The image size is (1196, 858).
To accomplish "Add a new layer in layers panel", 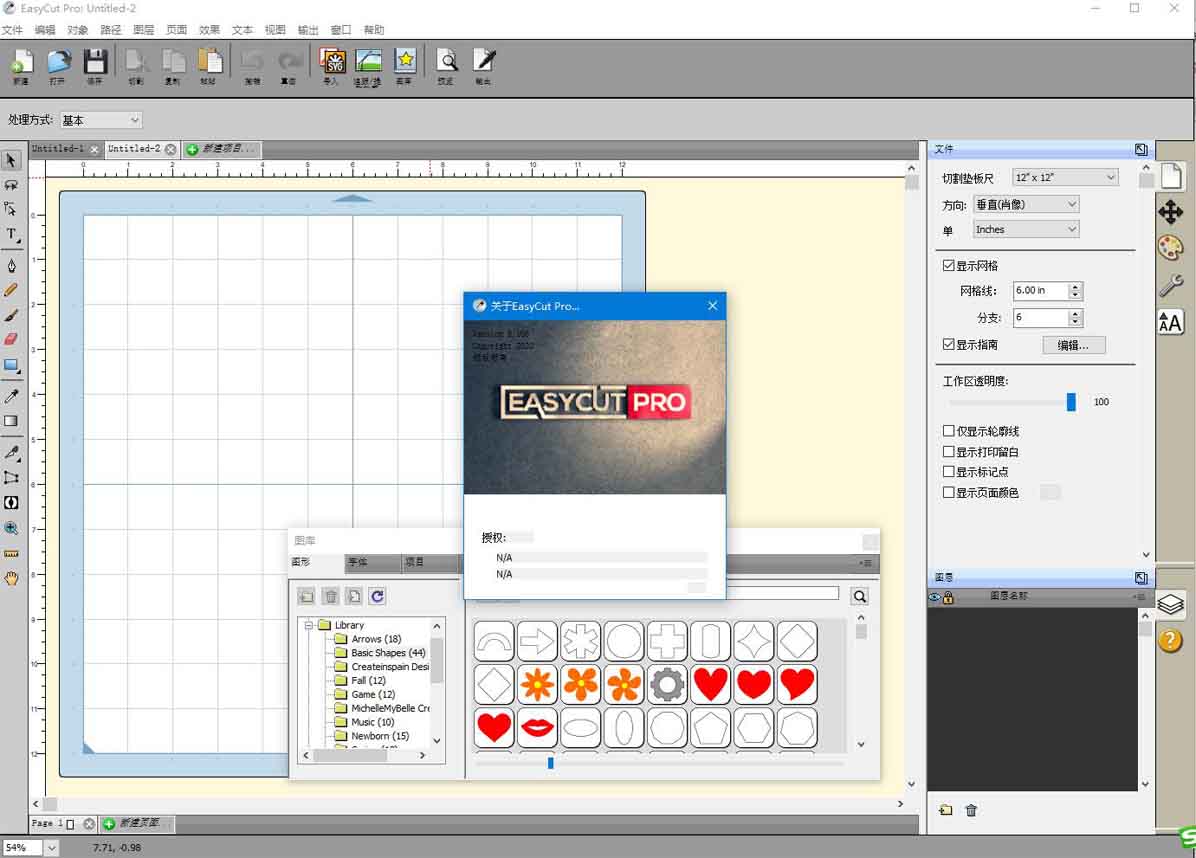I will point(946,810).
